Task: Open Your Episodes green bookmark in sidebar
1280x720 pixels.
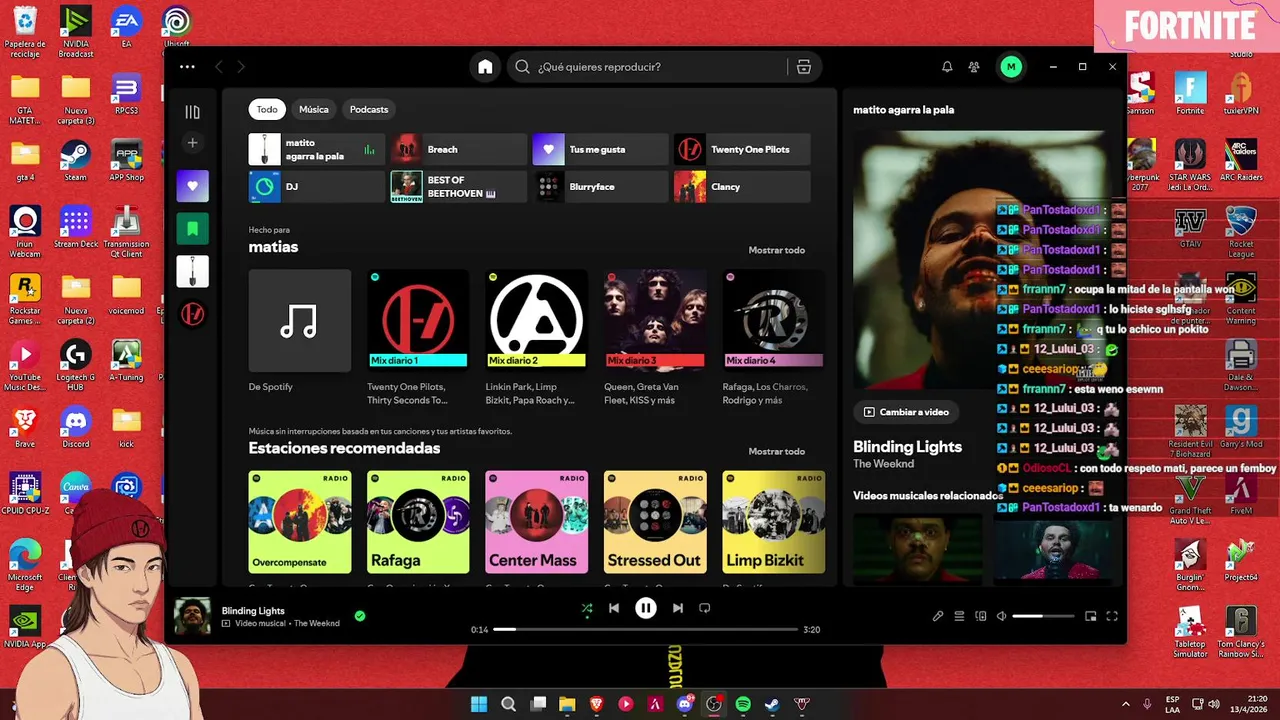Action: point(193,229)
